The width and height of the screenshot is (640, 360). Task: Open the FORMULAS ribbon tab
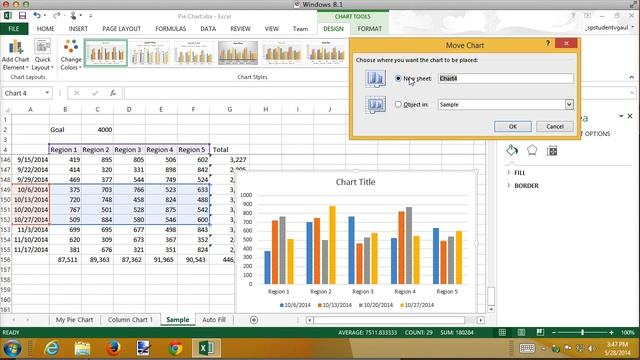pos(171,29)
